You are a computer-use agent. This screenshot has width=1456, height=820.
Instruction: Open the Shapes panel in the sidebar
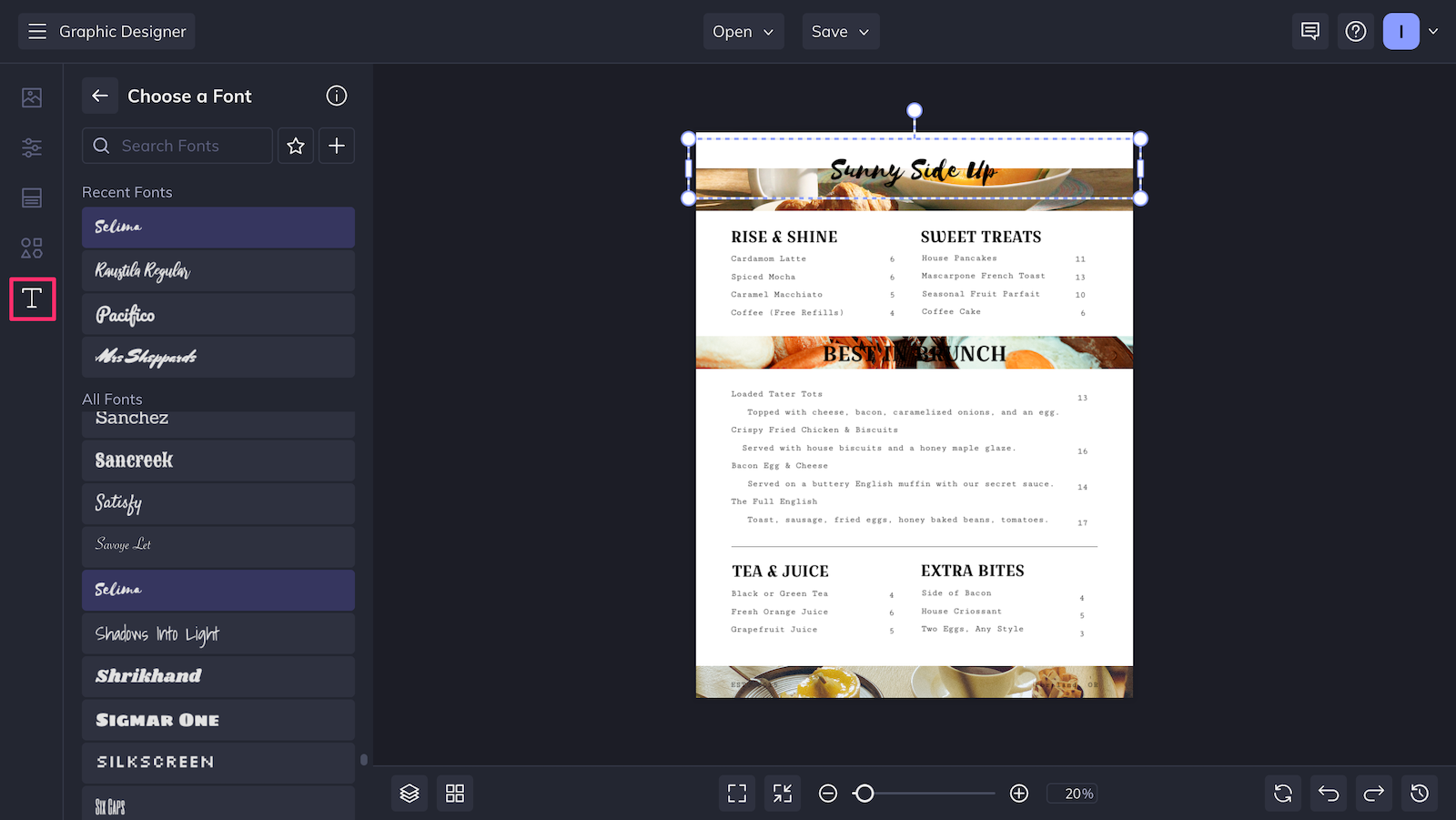32,247
